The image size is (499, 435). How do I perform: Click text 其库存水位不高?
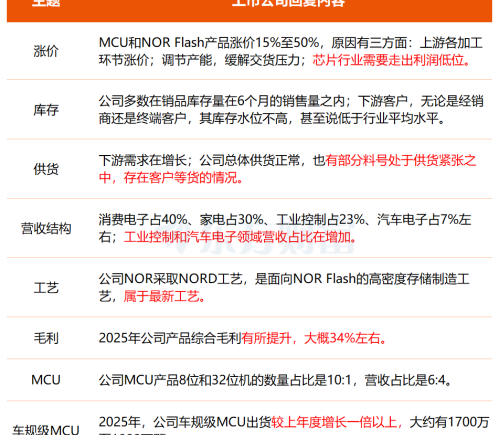pos(243,118)
